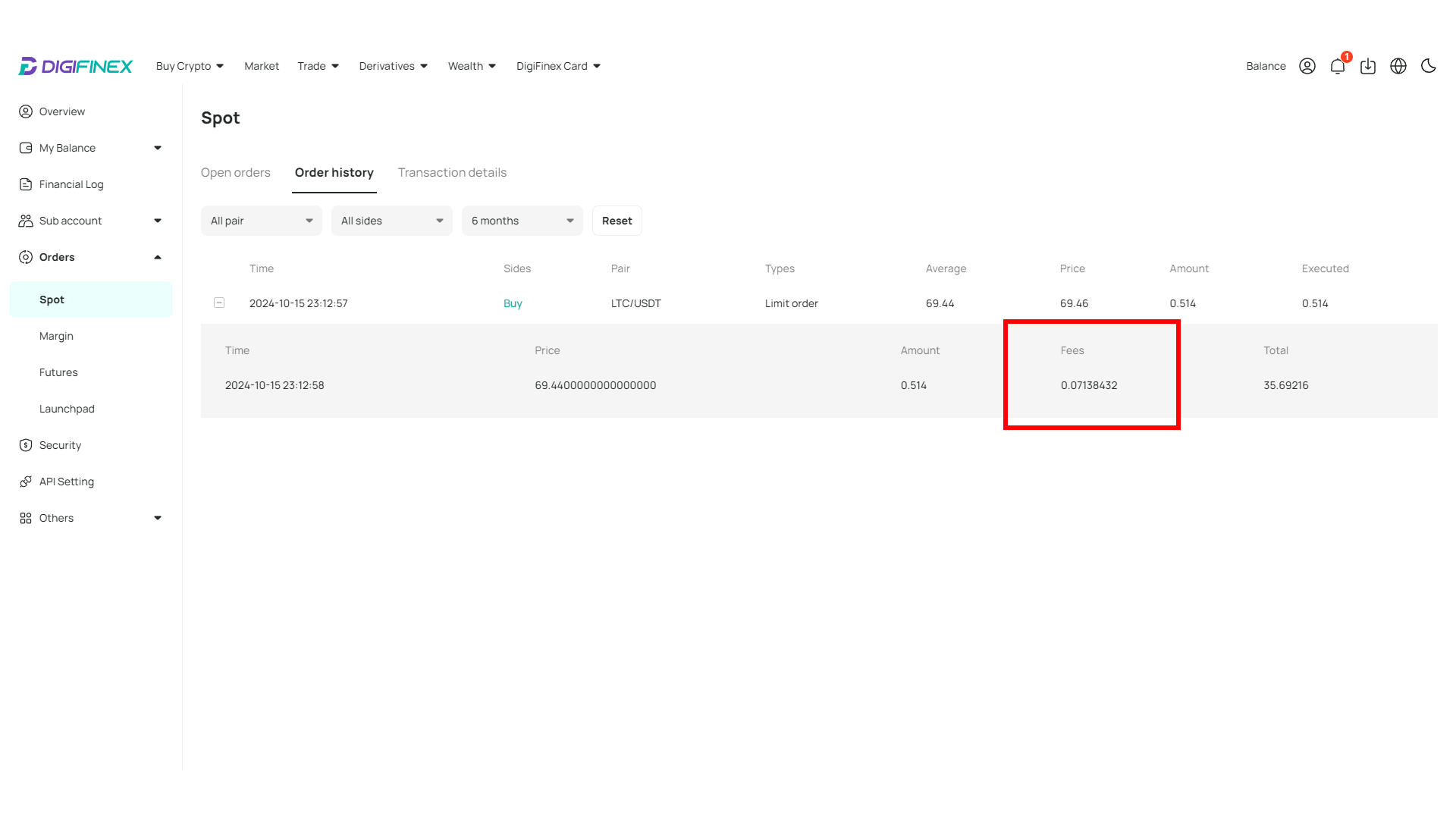The image size is (1456, 819).
Task: Open the Balance link in header
Action: 1266,66
